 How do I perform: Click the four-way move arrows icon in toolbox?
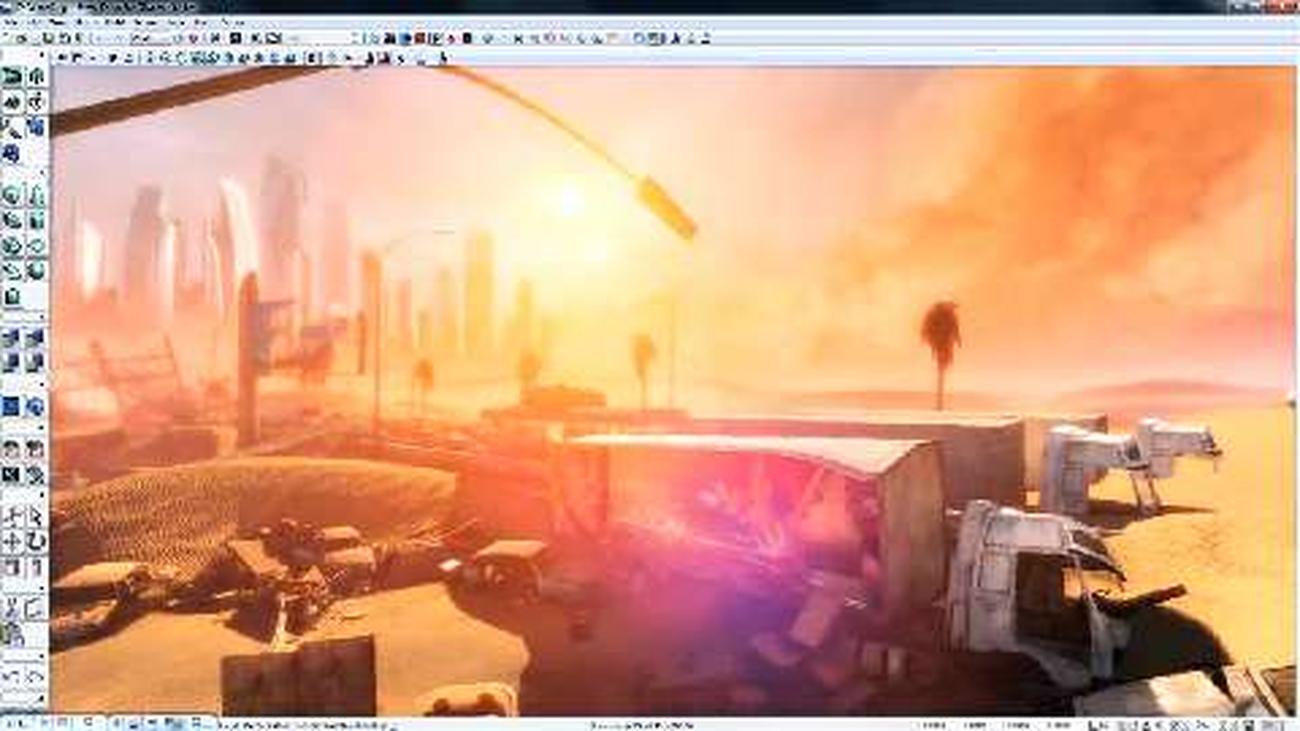12,541
